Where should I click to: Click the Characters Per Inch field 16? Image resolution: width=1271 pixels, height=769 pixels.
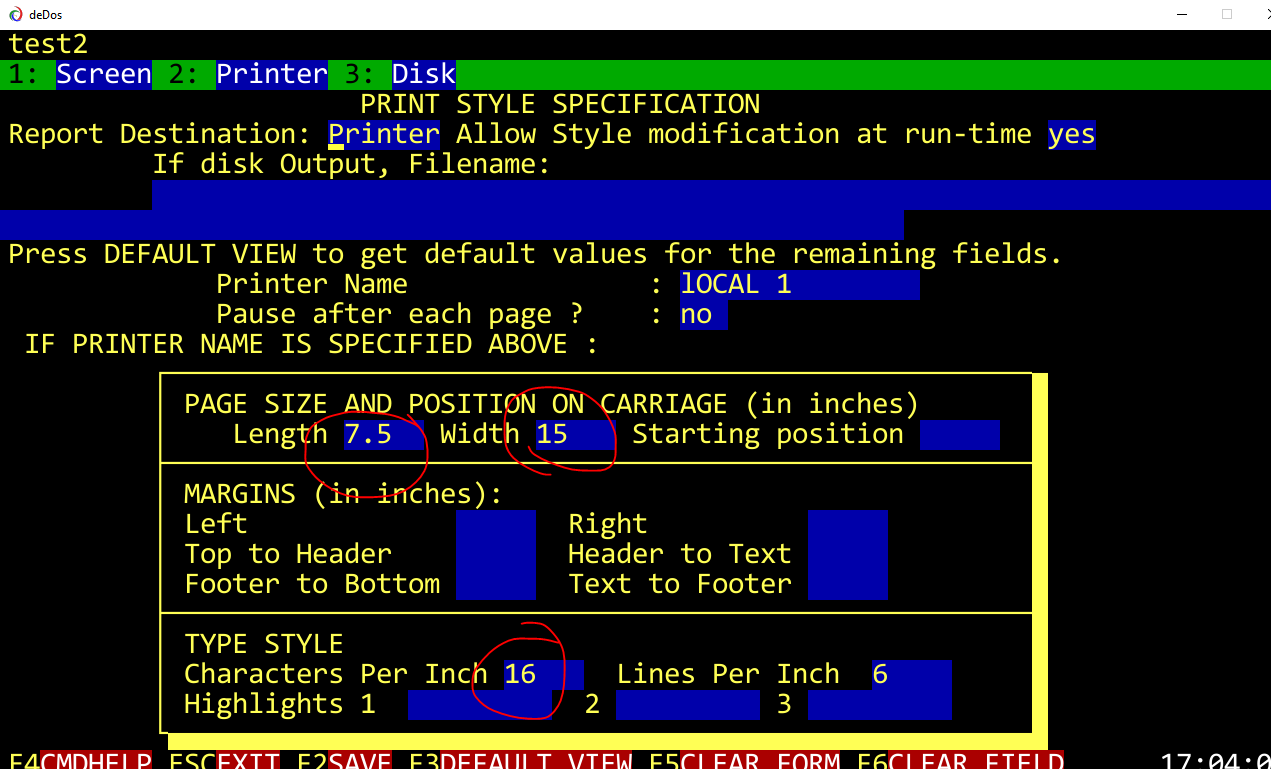click(x=544, y=675)
